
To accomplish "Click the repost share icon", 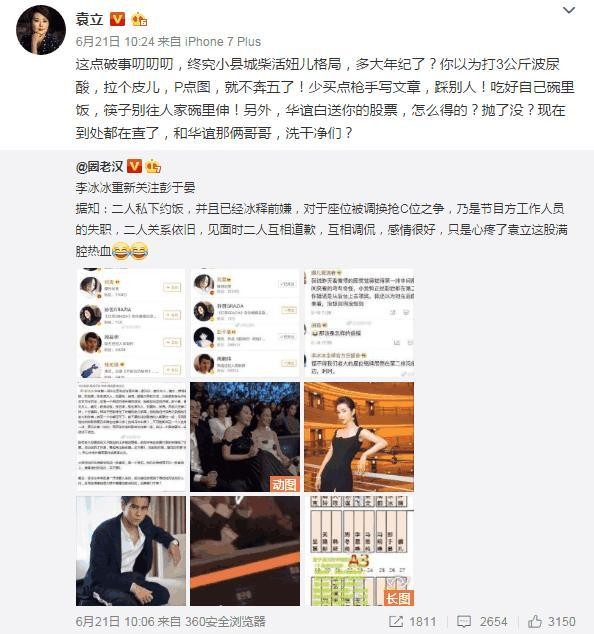I will (395, 621).
